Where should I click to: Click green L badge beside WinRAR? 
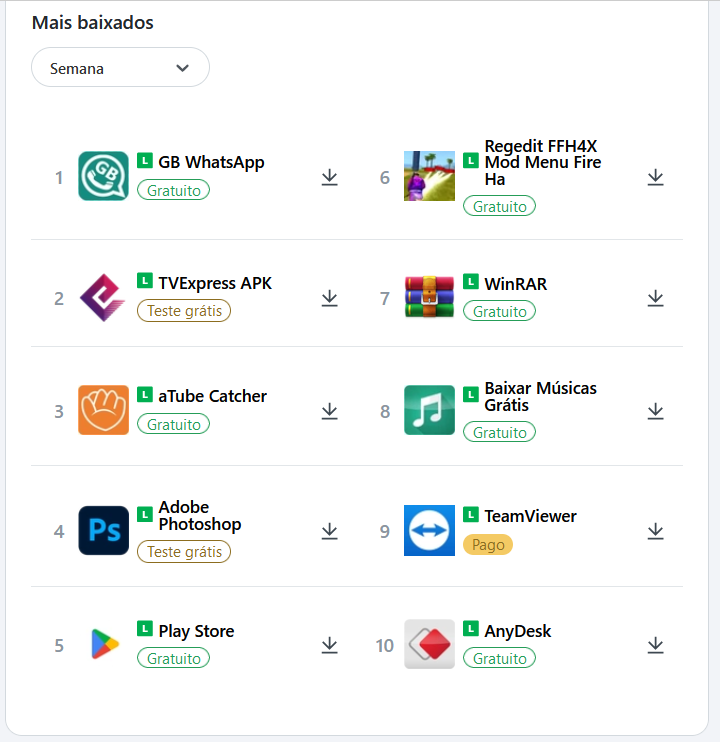(471, 282)
